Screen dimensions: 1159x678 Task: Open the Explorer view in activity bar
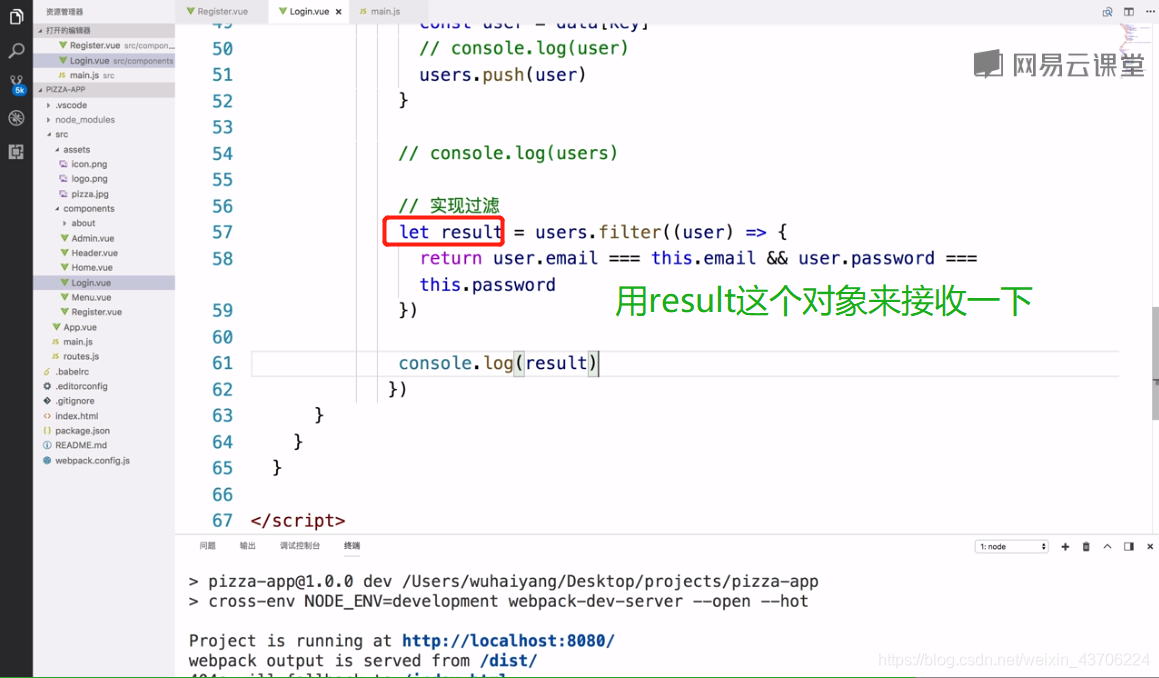pos(16,16)
